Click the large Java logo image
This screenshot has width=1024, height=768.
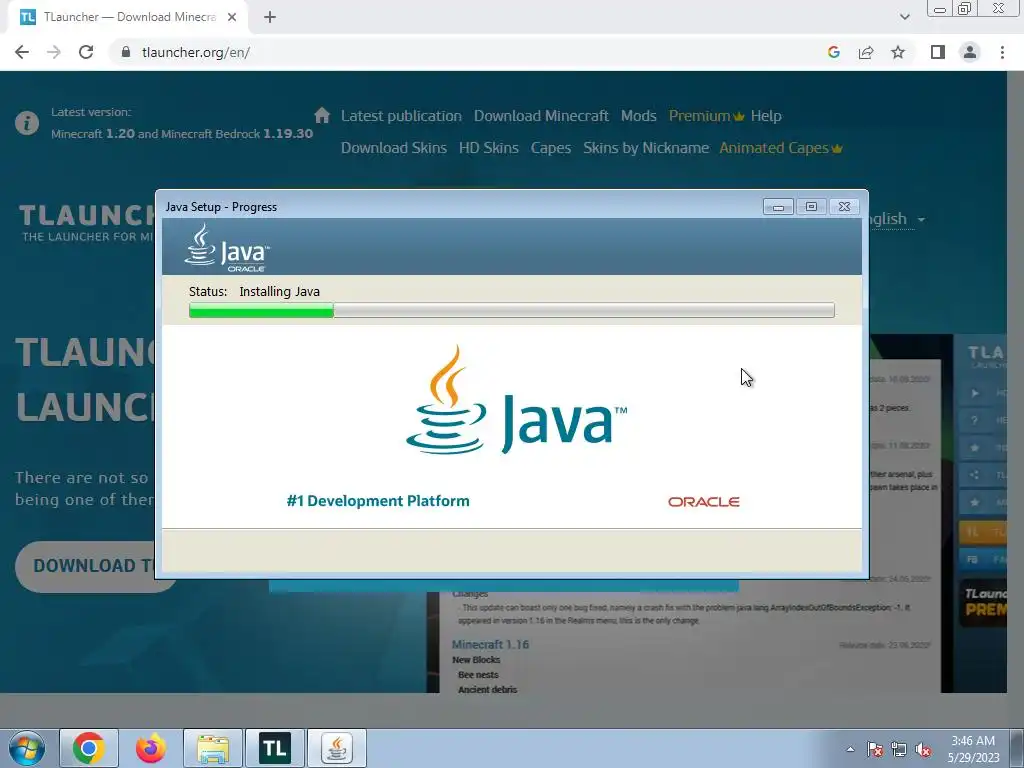point(516,400)
